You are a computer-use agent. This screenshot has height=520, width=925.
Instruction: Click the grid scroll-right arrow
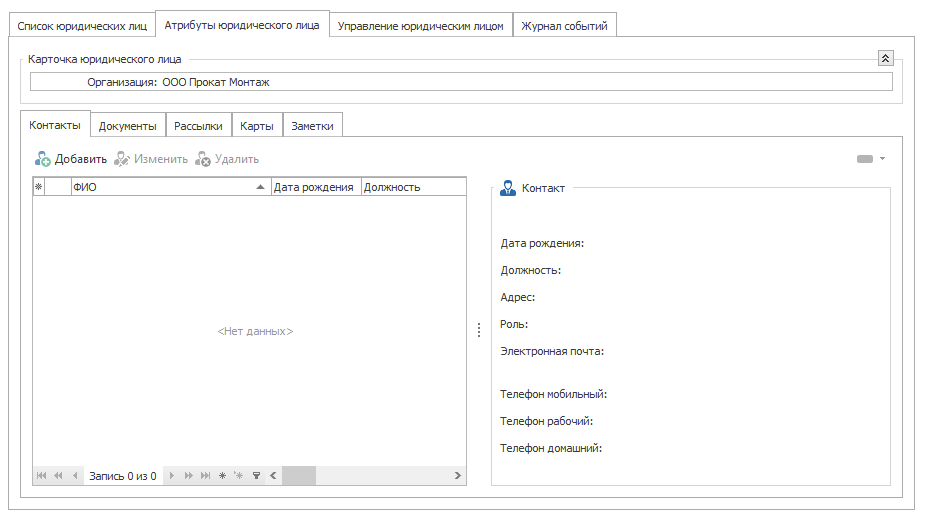click(457, 476)
